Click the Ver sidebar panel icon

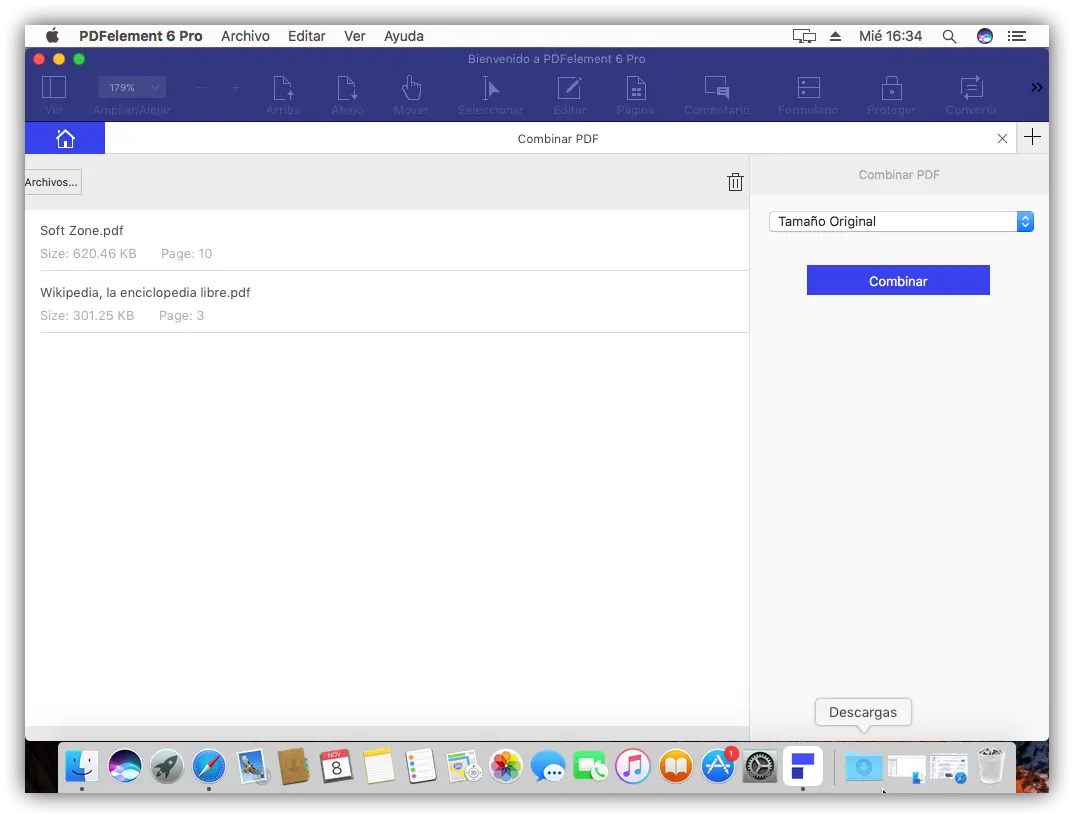[x=53, y=88]
